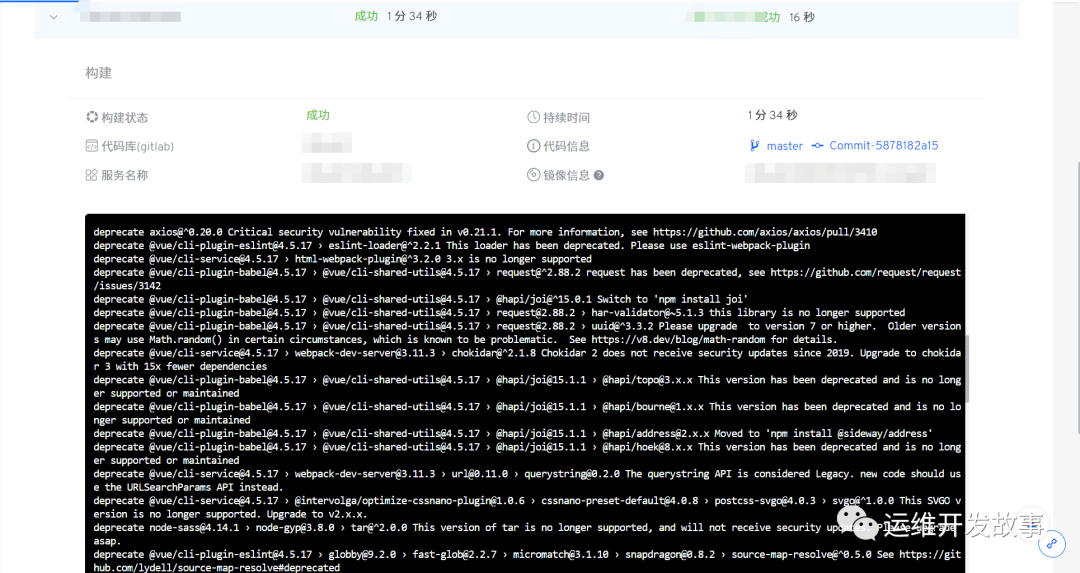
Task: Select the 构建 section heading
Action: tap(99, 73)
